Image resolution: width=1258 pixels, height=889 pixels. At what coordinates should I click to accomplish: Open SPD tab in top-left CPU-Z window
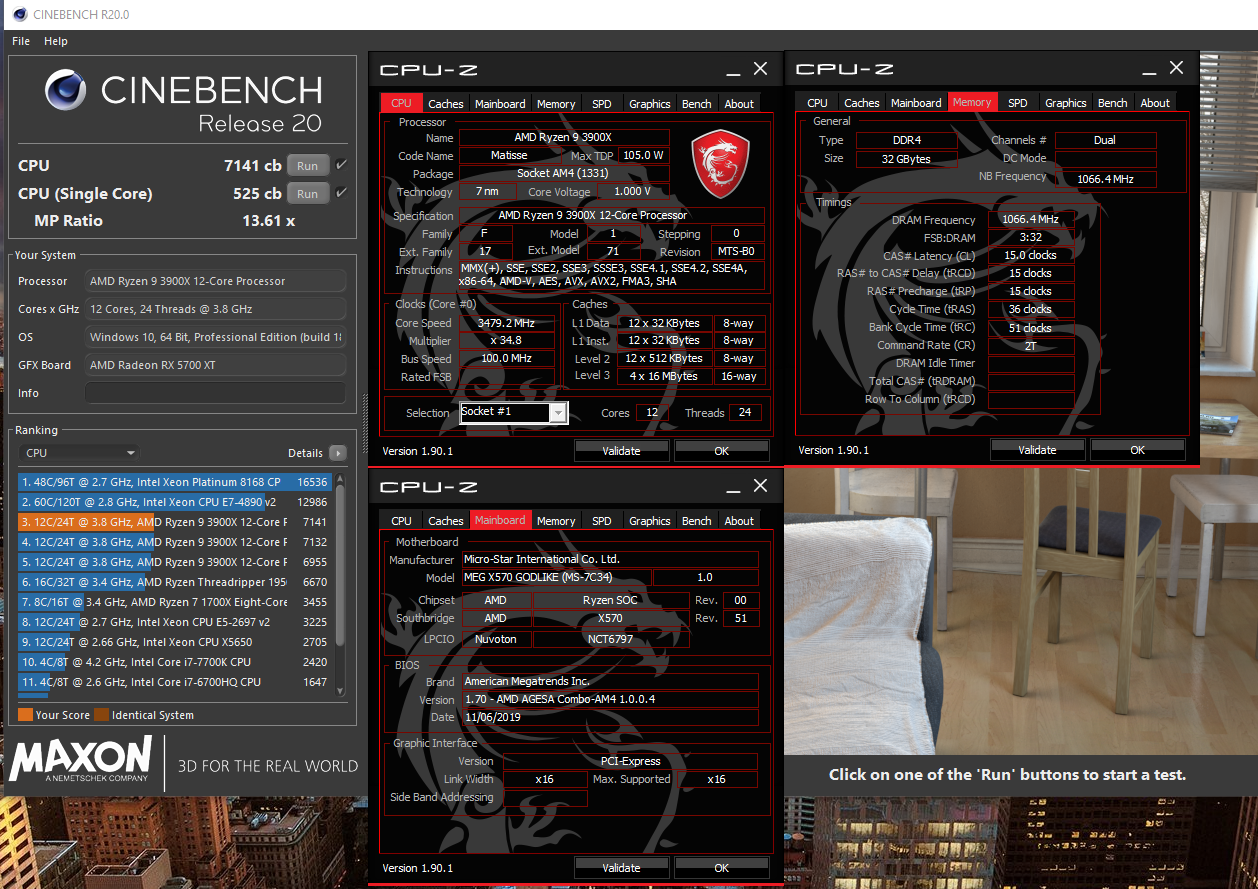tap(602, 104)
